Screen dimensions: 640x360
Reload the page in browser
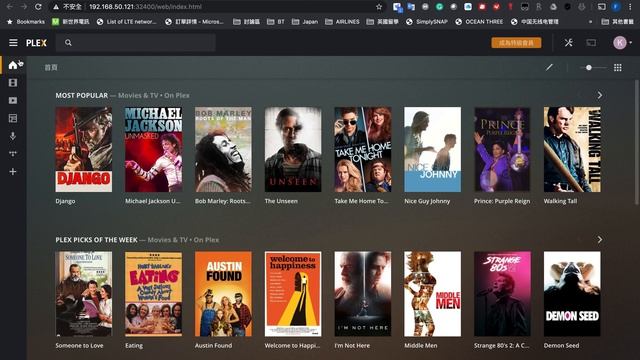click(38, 7)
